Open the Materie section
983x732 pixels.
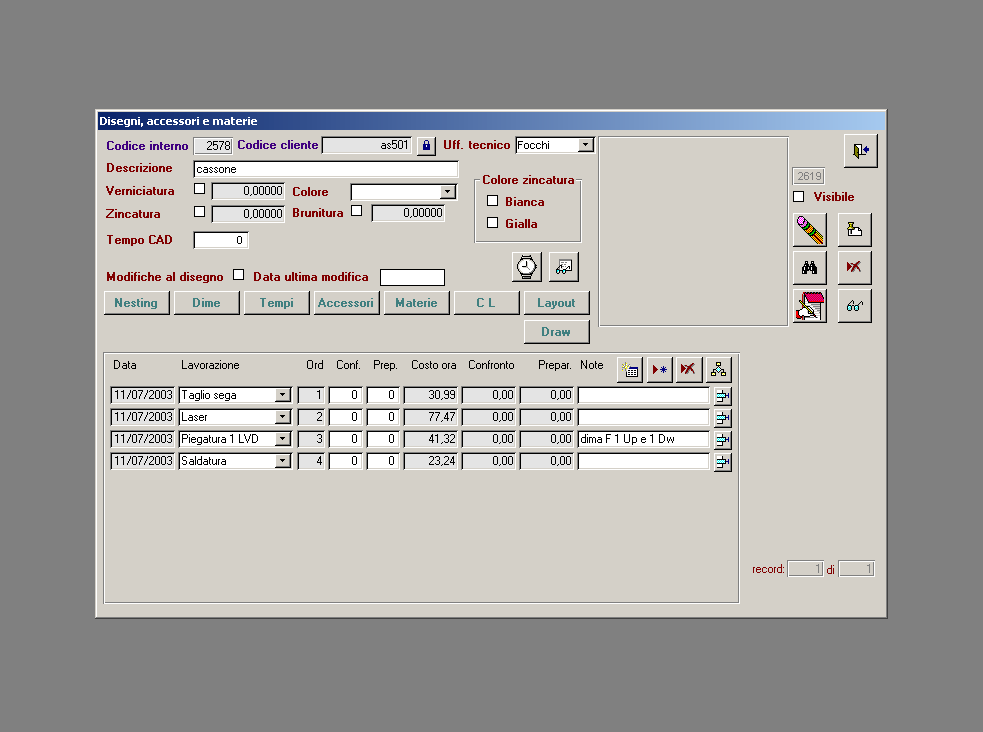(416, 303)
